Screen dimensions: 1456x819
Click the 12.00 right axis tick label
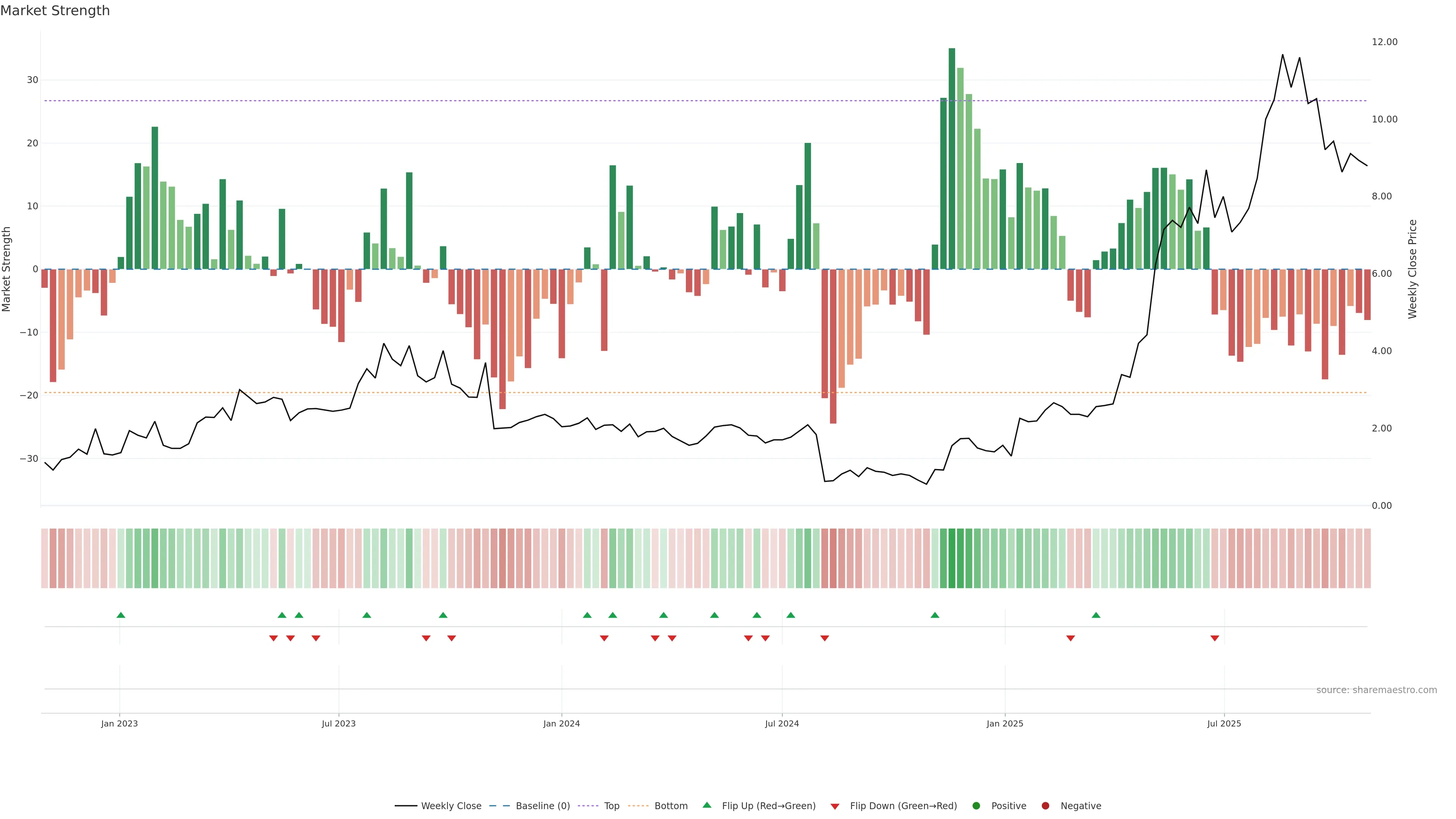pyautogui.click(x=1384, y=42)
